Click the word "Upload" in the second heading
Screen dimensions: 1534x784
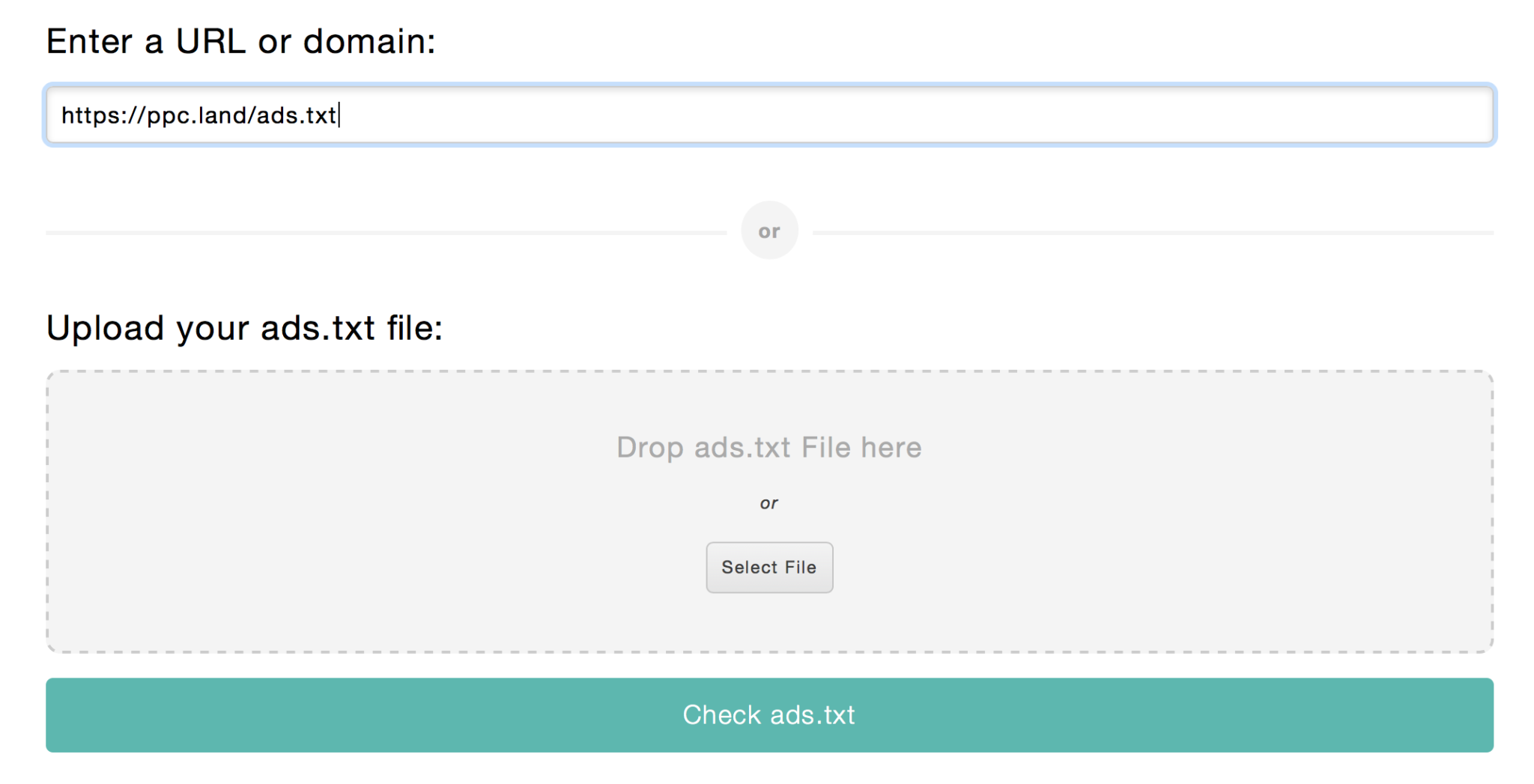105,328
